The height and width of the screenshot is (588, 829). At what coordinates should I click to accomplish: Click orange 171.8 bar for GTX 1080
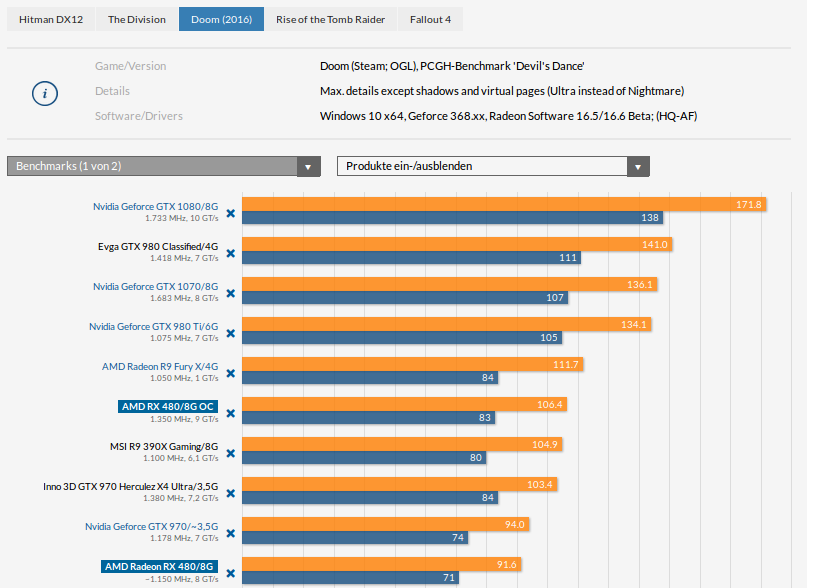(504, 204)
